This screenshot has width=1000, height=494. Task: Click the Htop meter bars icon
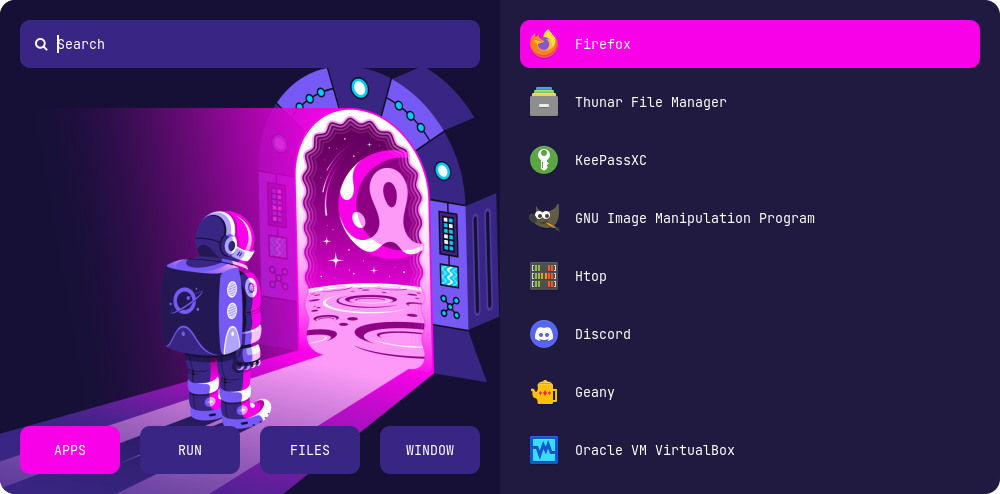click(x=544, y=276)
